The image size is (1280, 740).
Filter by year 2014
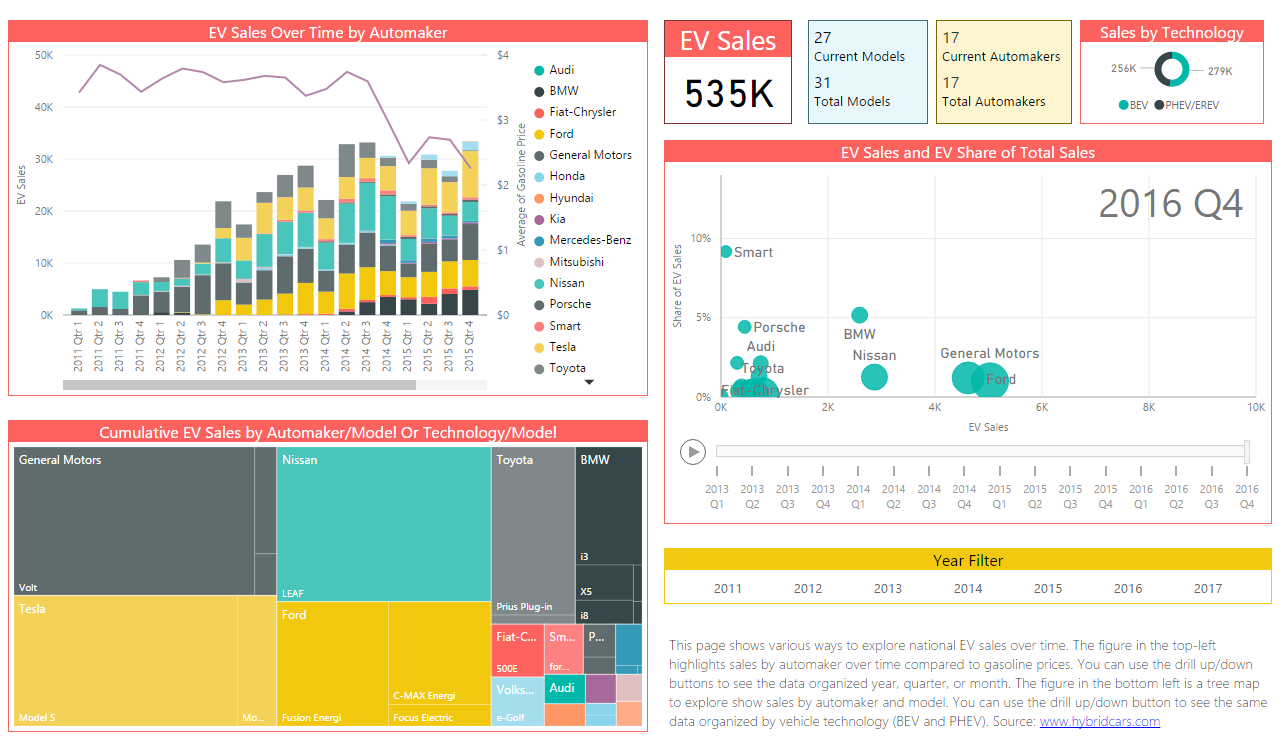tap(968, 588)
